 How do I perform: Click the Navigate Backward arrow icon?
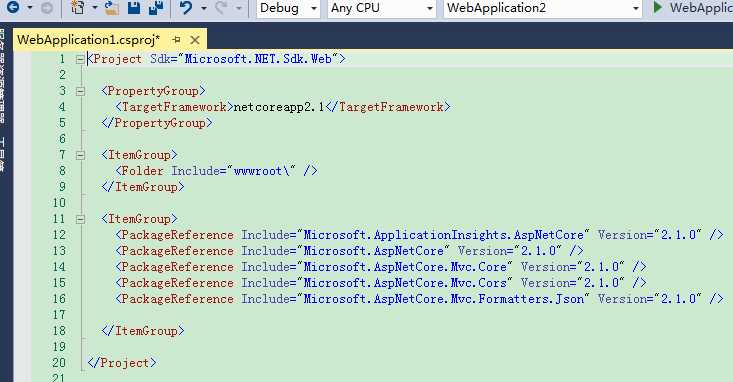(x=13, y=7)
